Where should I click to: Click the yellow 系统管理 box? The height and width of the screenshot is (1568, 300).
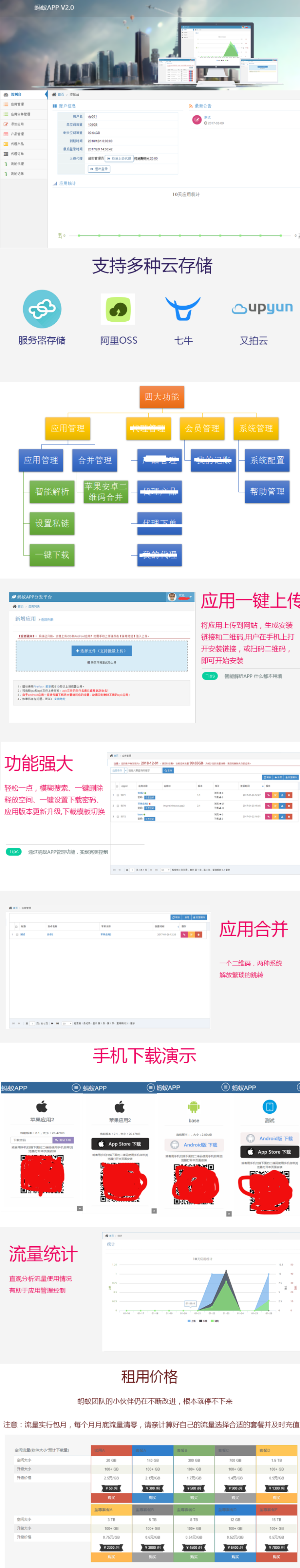tap(256, 429)
